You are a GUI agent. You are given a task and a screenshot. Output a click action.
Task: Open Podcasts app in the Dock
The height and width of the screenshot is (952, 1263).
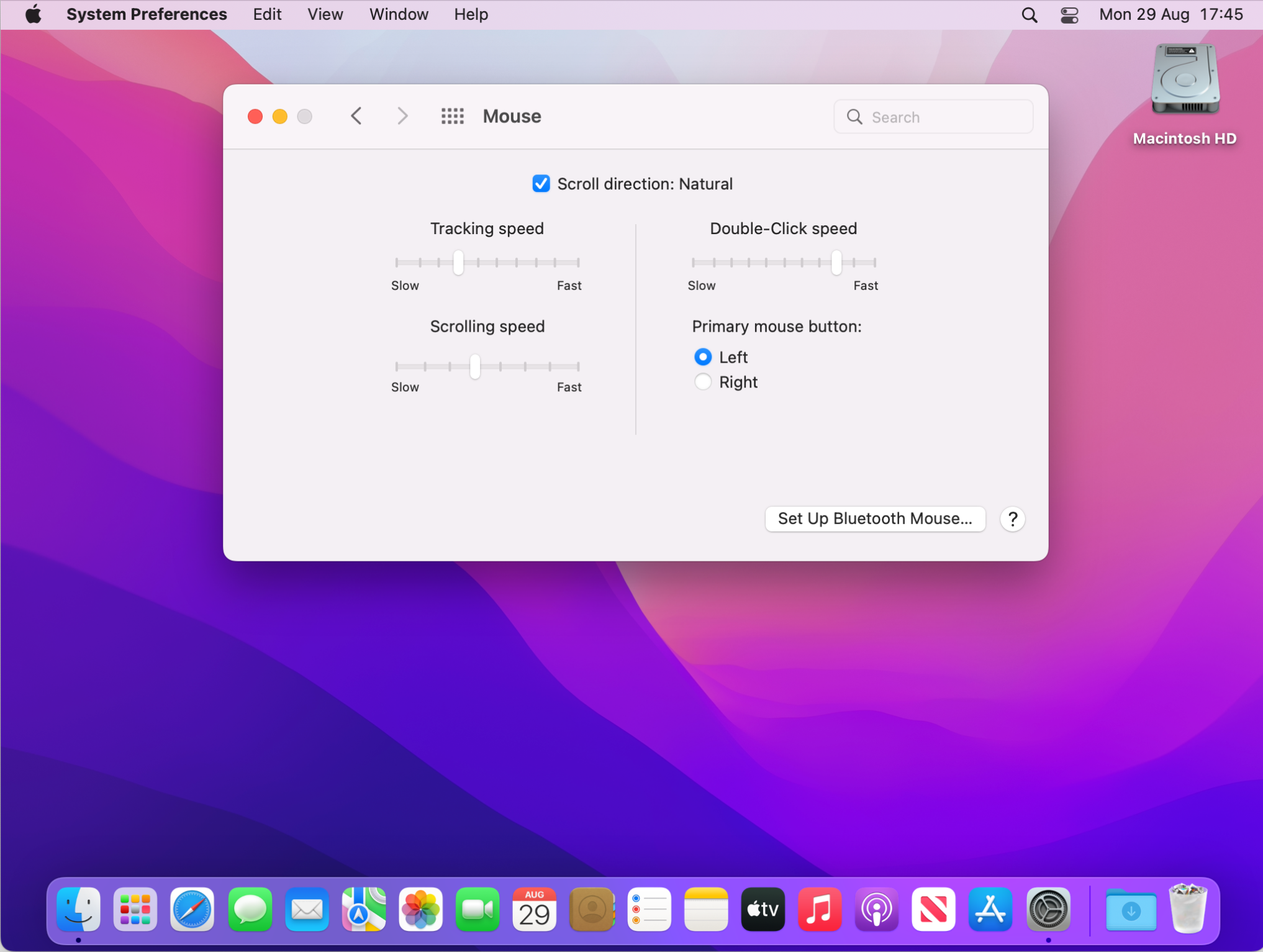[877, 910]
